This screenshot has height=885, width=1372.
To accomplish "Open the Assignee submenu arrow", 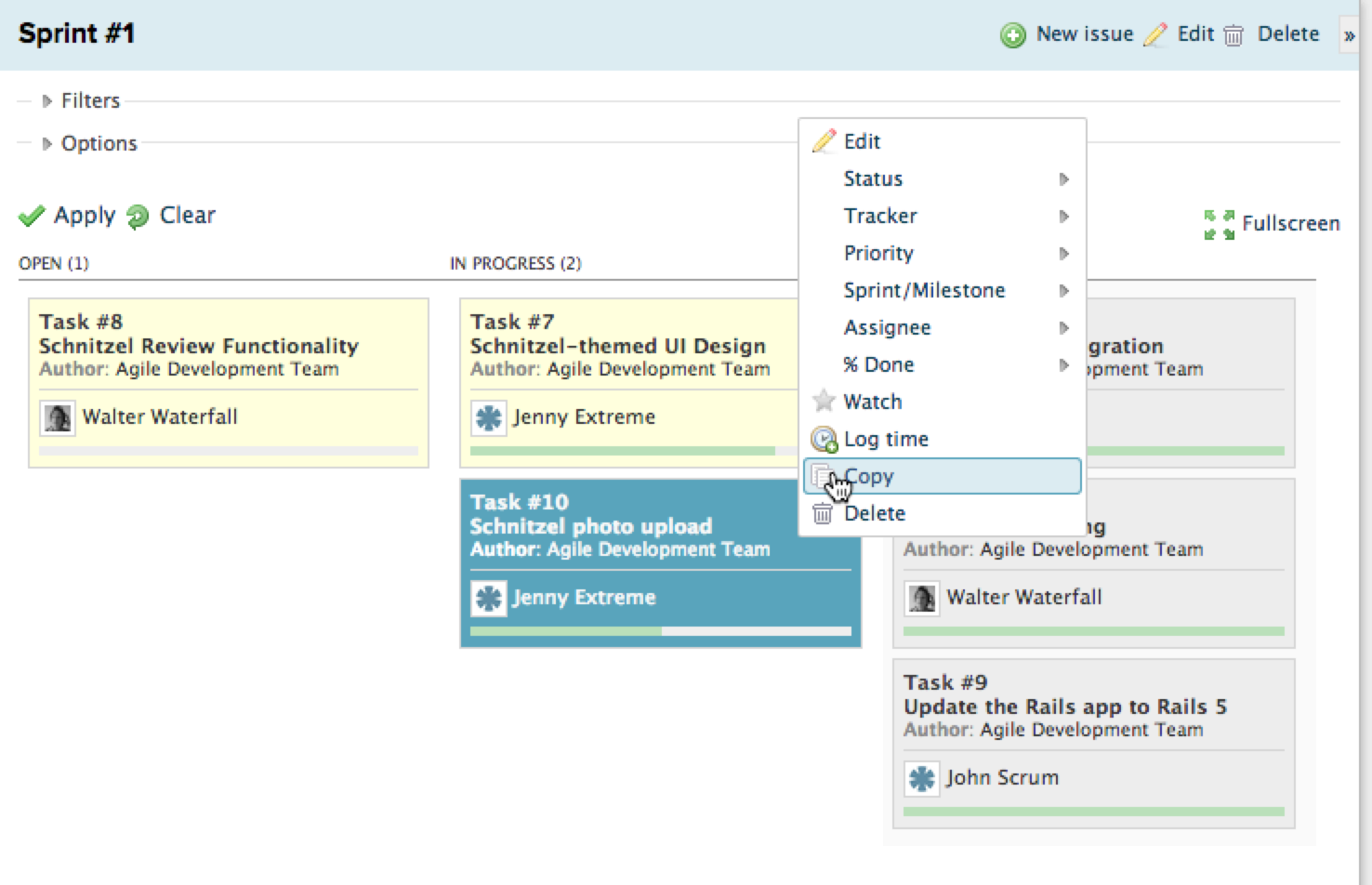I will pyautogui.click(x=1064, y=327).
